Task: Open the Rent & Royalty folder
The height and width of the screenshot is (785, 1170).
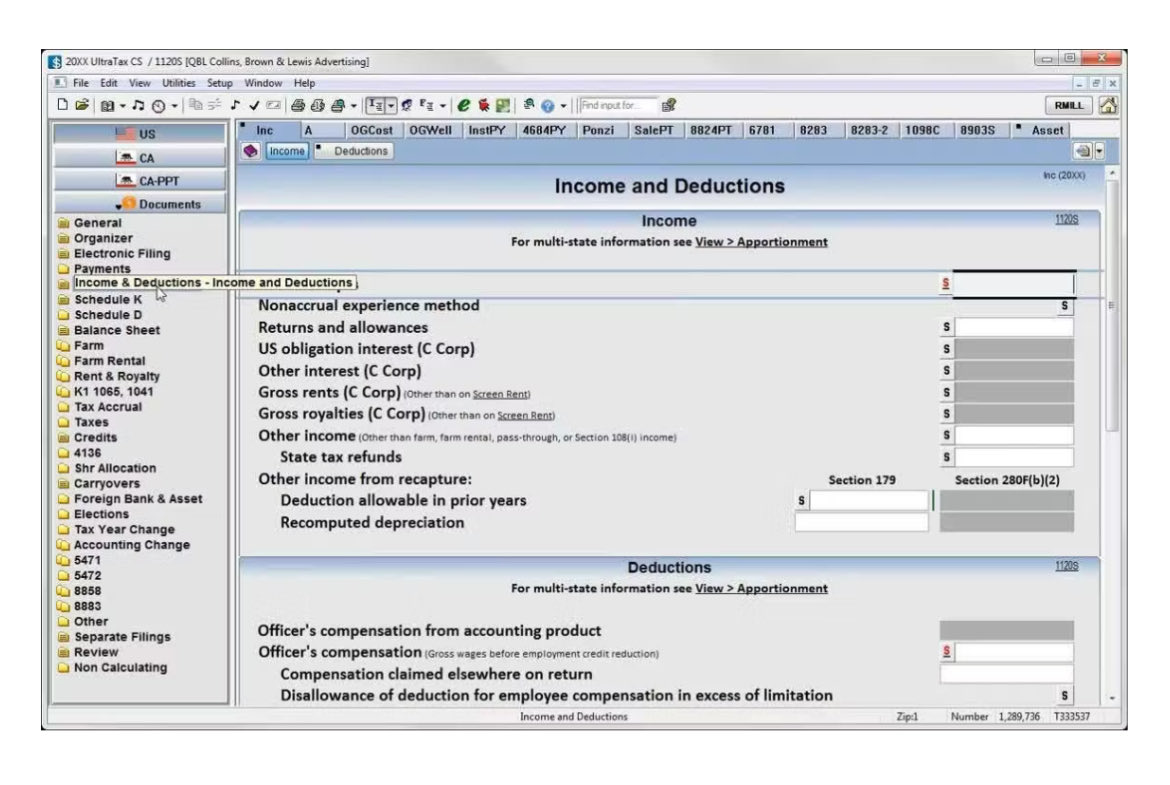Action: pos(116,376)
